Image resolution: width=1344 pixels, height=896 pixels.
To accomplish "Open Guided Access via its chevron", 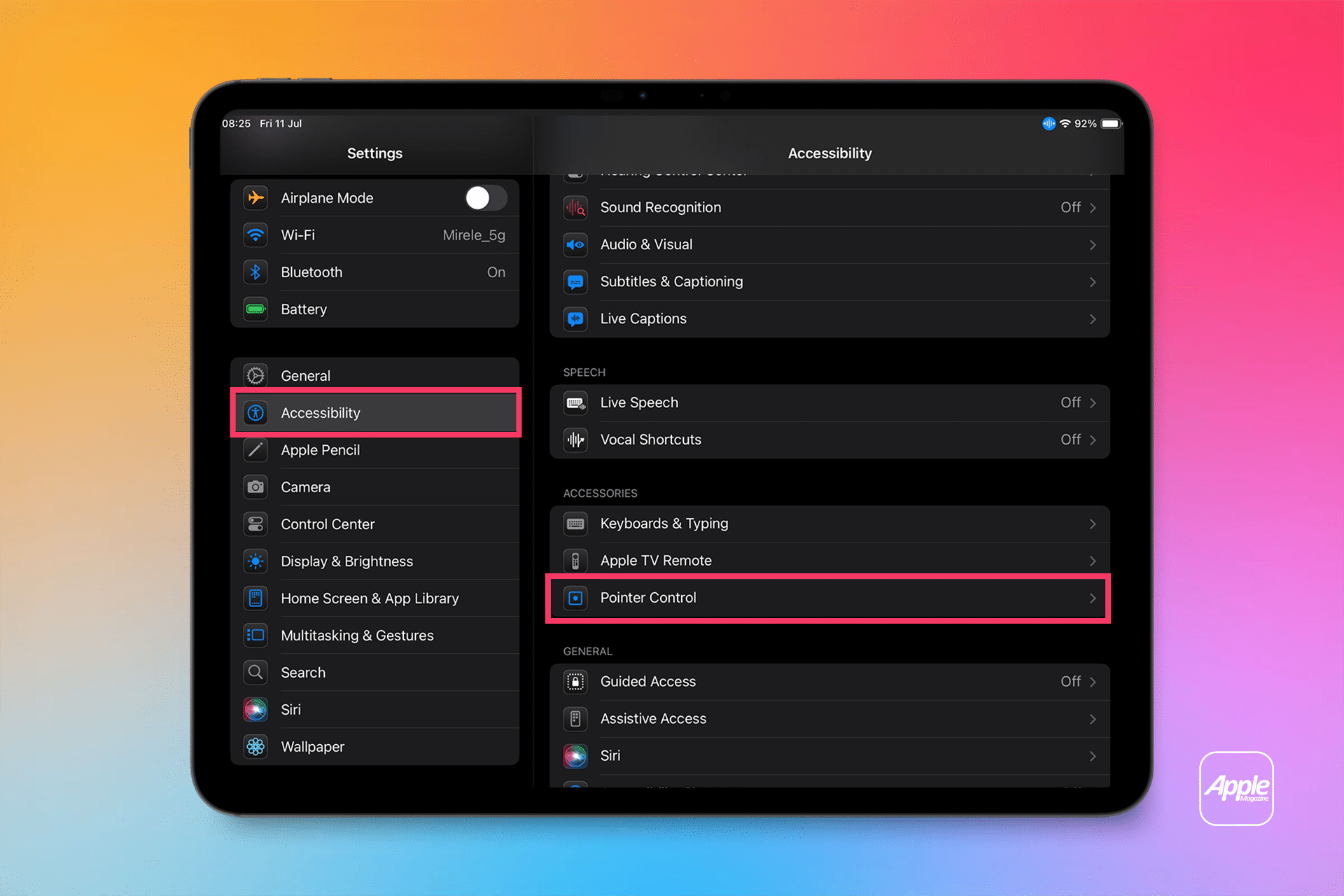I will click(x=1093, y=682).
